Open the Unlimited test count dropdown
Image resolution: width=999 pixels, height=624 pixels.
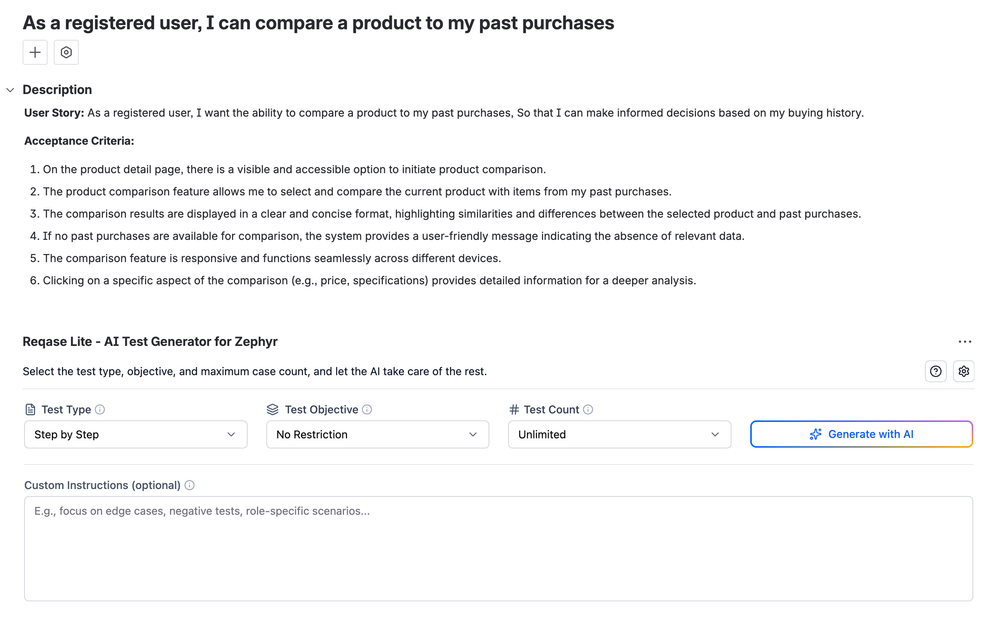click(619, 435)
